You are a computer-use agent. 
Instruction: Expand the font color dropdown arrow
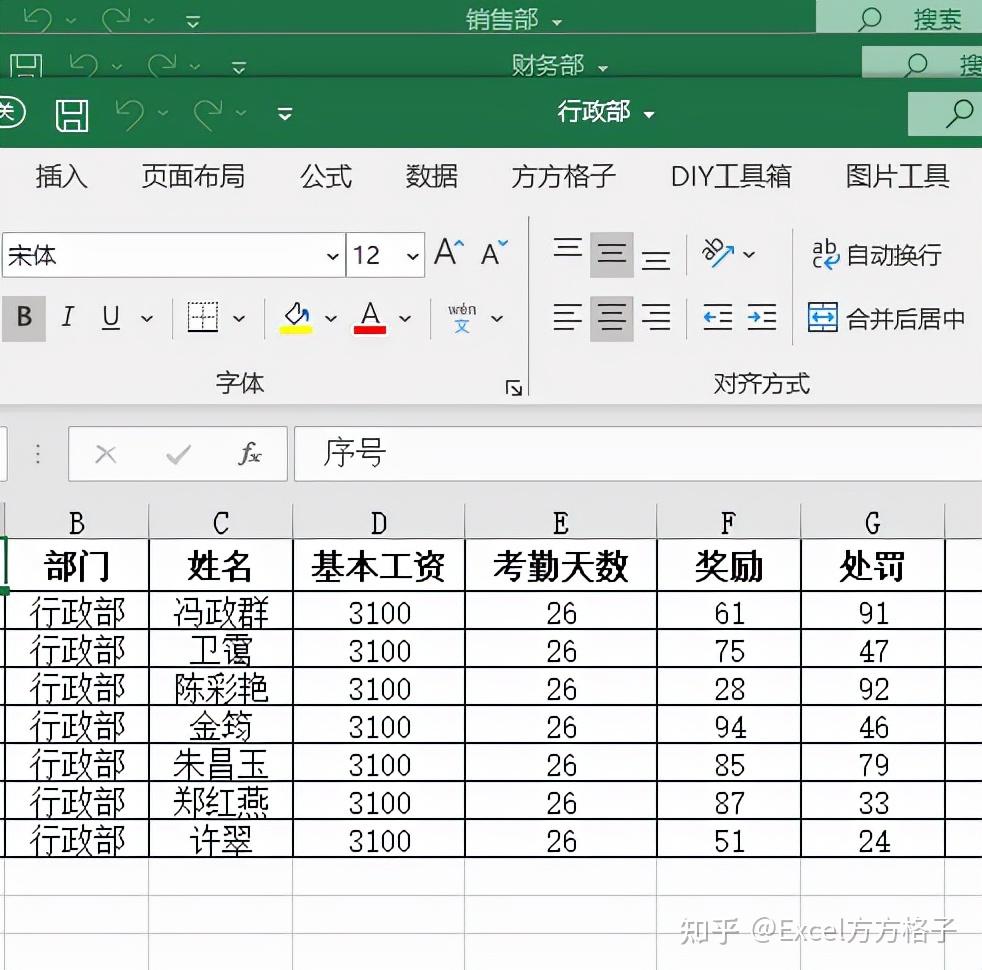point(405,318)
